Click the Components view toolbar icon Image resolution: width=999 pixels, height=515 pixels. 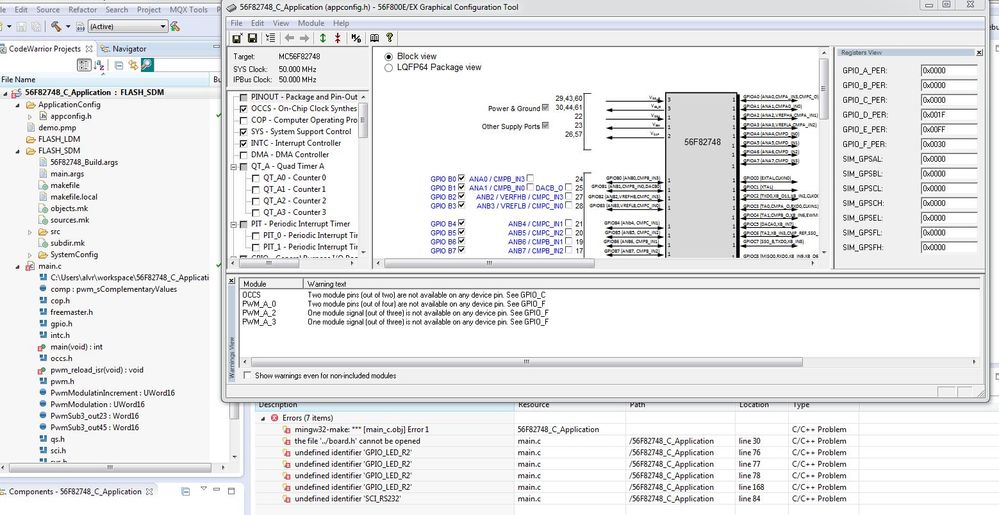[x=185, y=491]
